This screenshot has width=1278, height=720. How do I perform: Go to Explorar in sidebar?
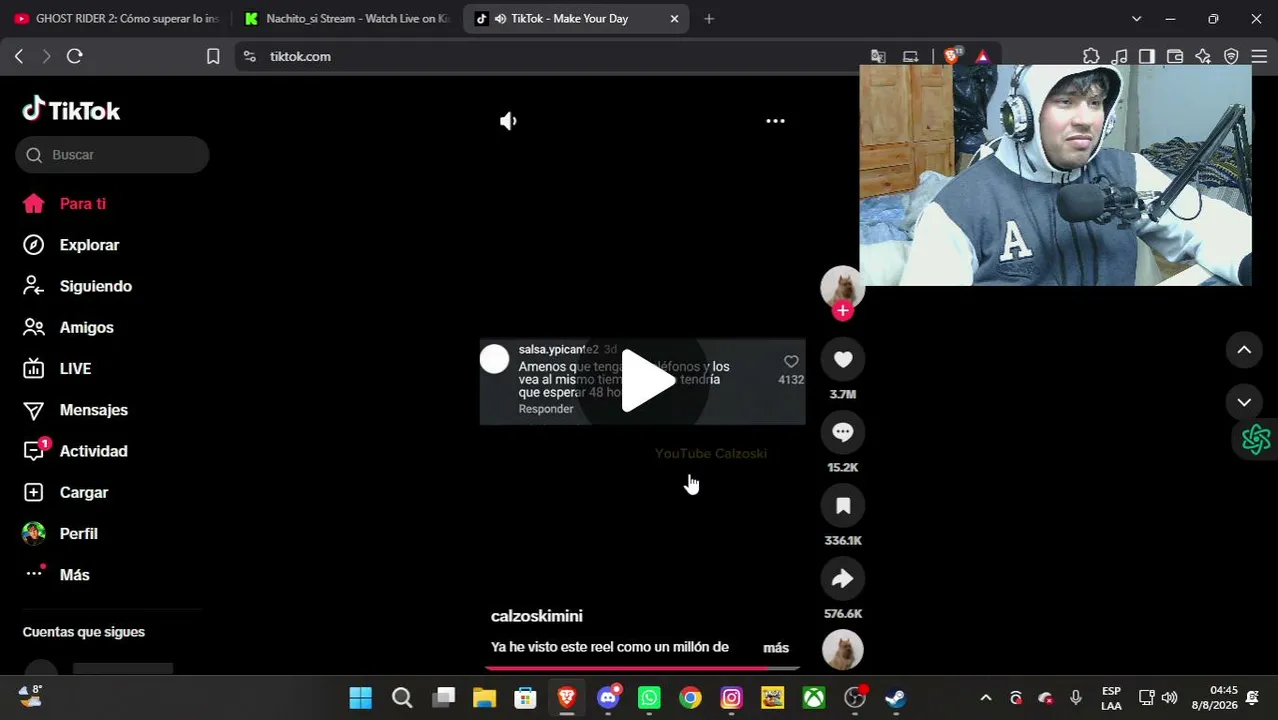tap(89, 245)
